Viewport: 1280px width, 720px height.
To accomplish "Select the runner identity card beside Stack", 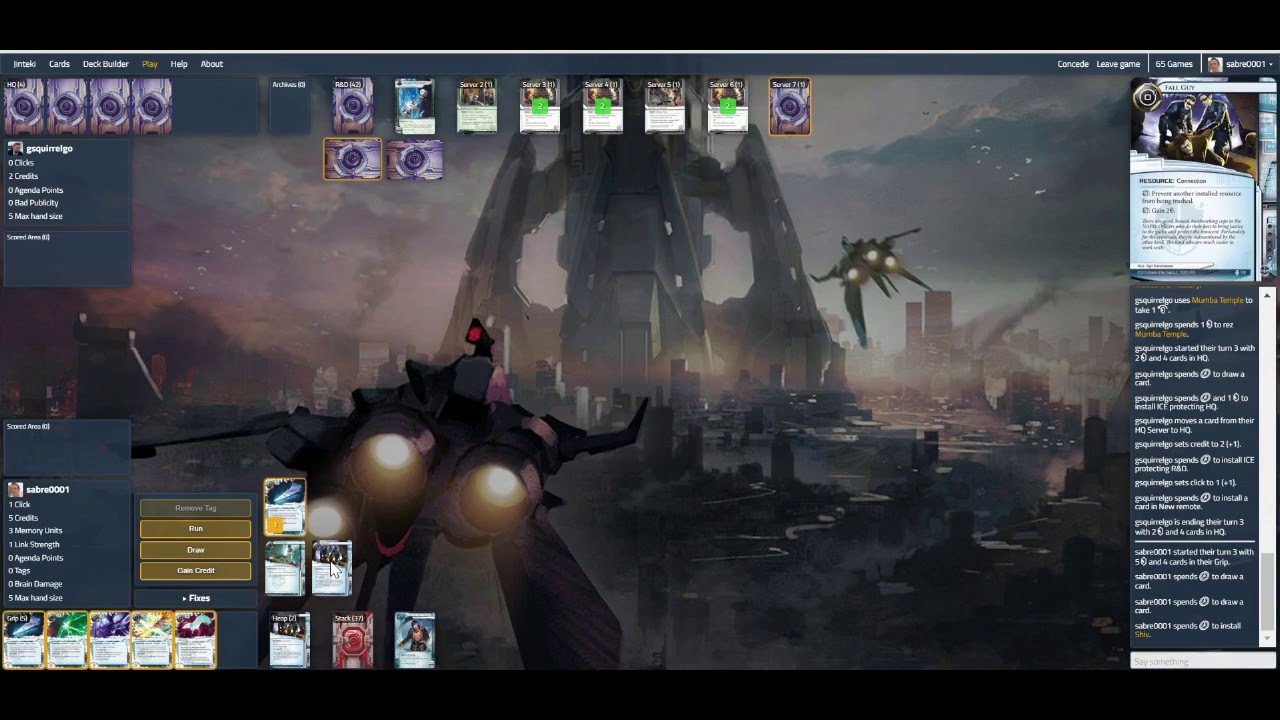I will [x=414, y=640].
